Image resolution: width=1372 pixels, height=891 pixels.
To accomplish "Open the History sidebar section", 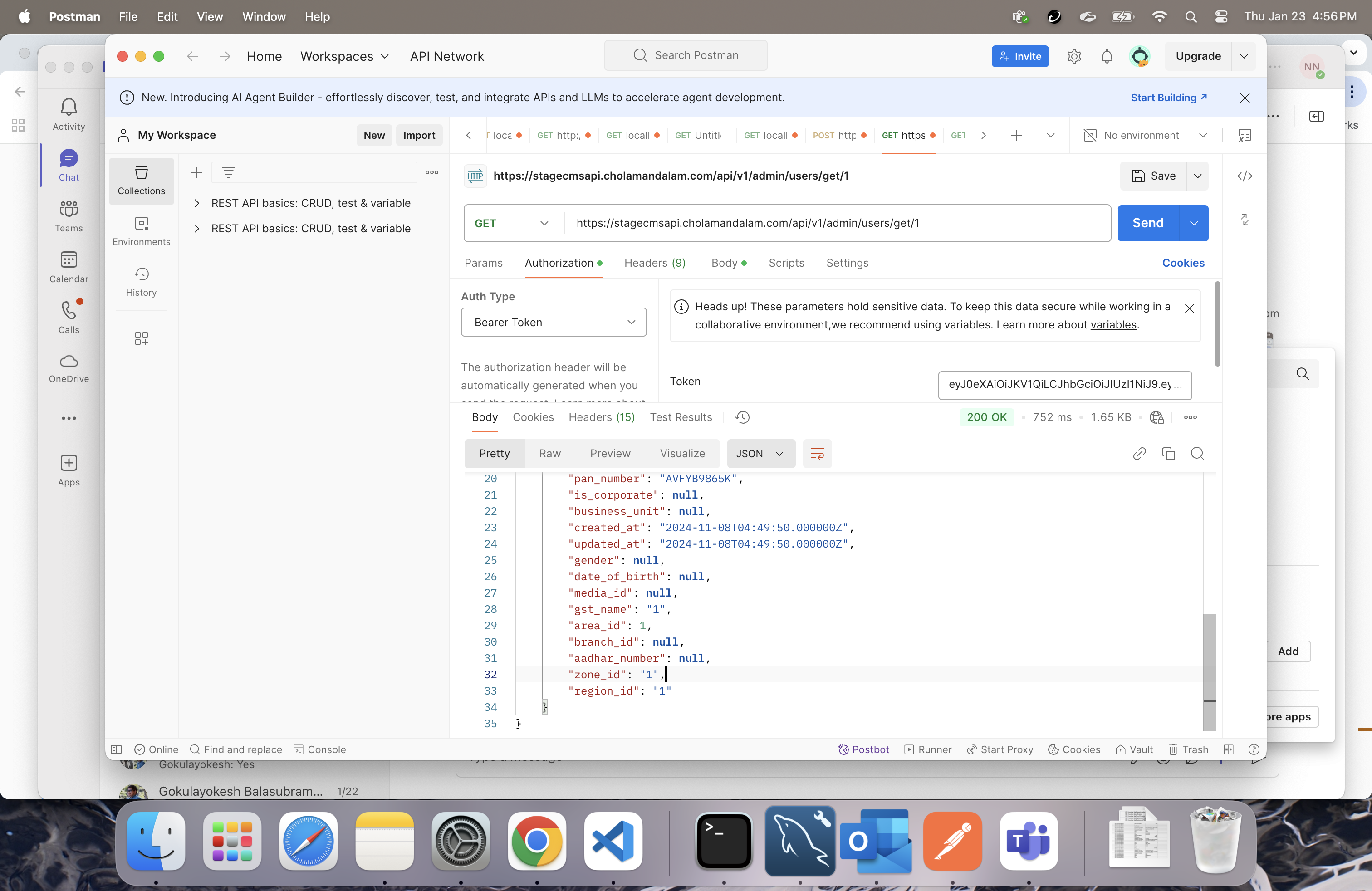I will [141, 282].
